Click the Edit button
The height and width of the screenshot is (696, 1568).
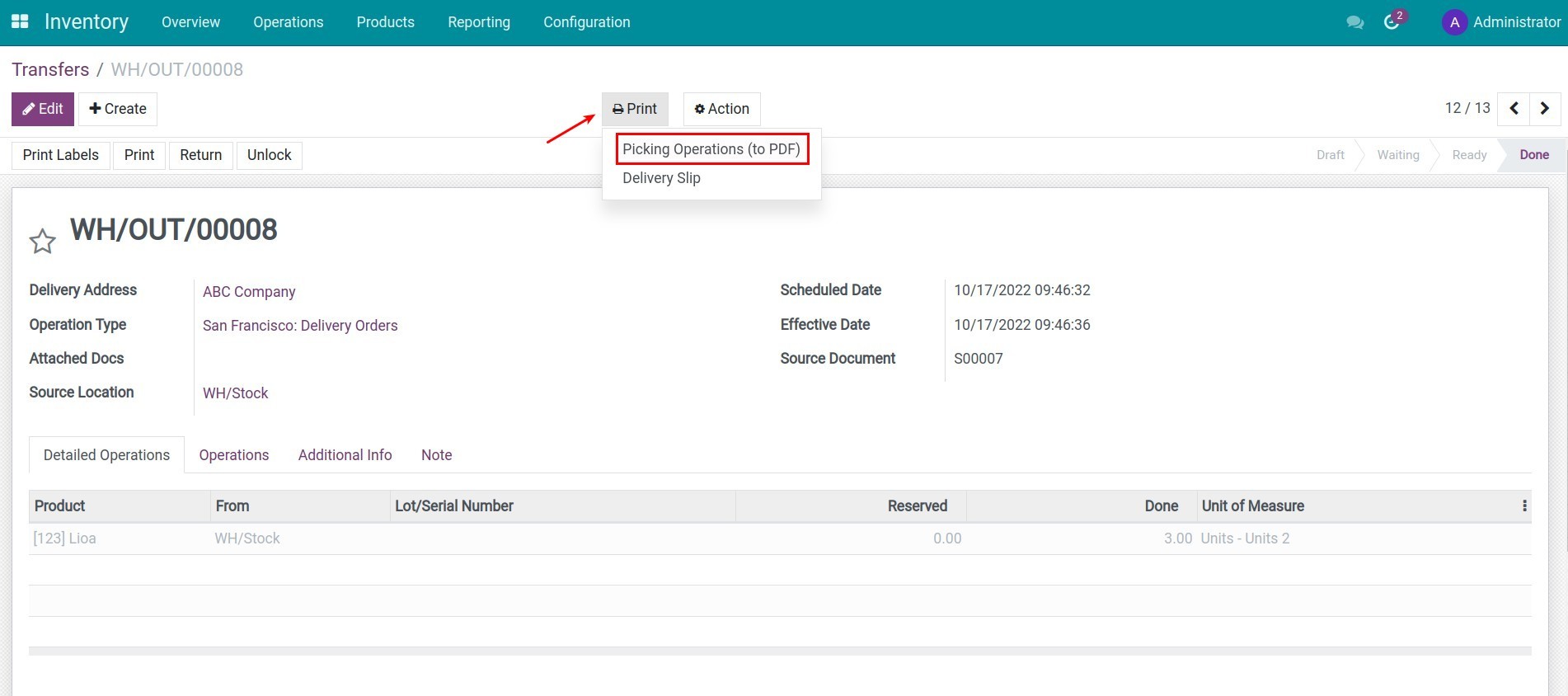[43, 109]
